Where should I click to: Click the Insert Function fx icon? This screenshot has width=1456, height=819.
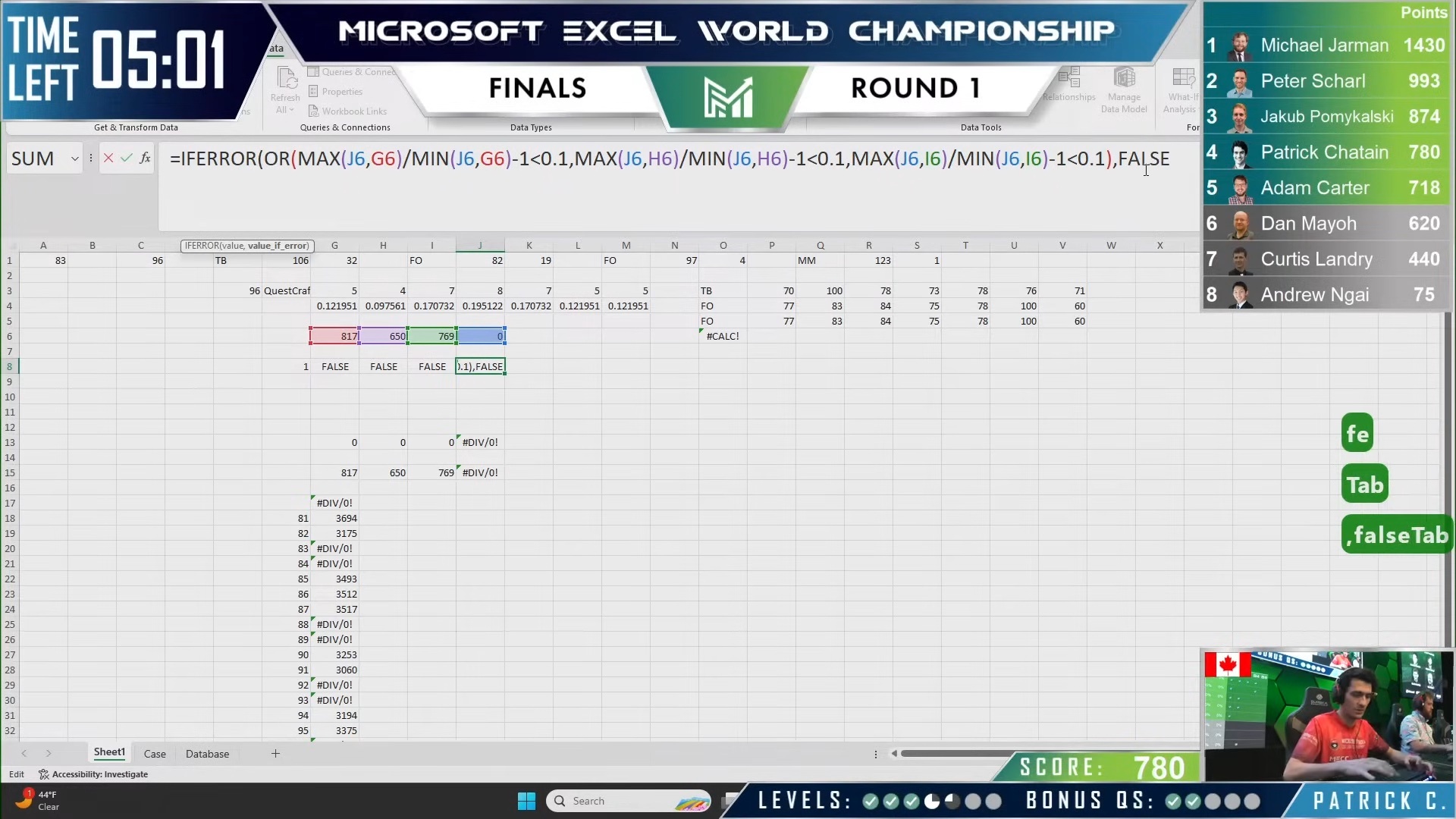click(x=145, y=158)
